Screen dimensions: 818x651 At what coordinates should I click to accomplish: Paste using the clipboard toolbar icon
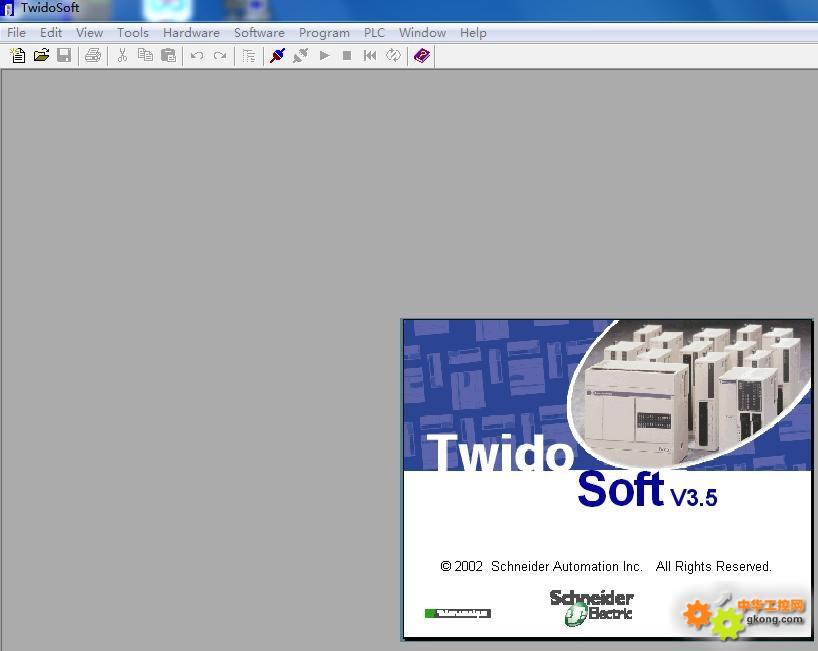click(x=169, y=55)
